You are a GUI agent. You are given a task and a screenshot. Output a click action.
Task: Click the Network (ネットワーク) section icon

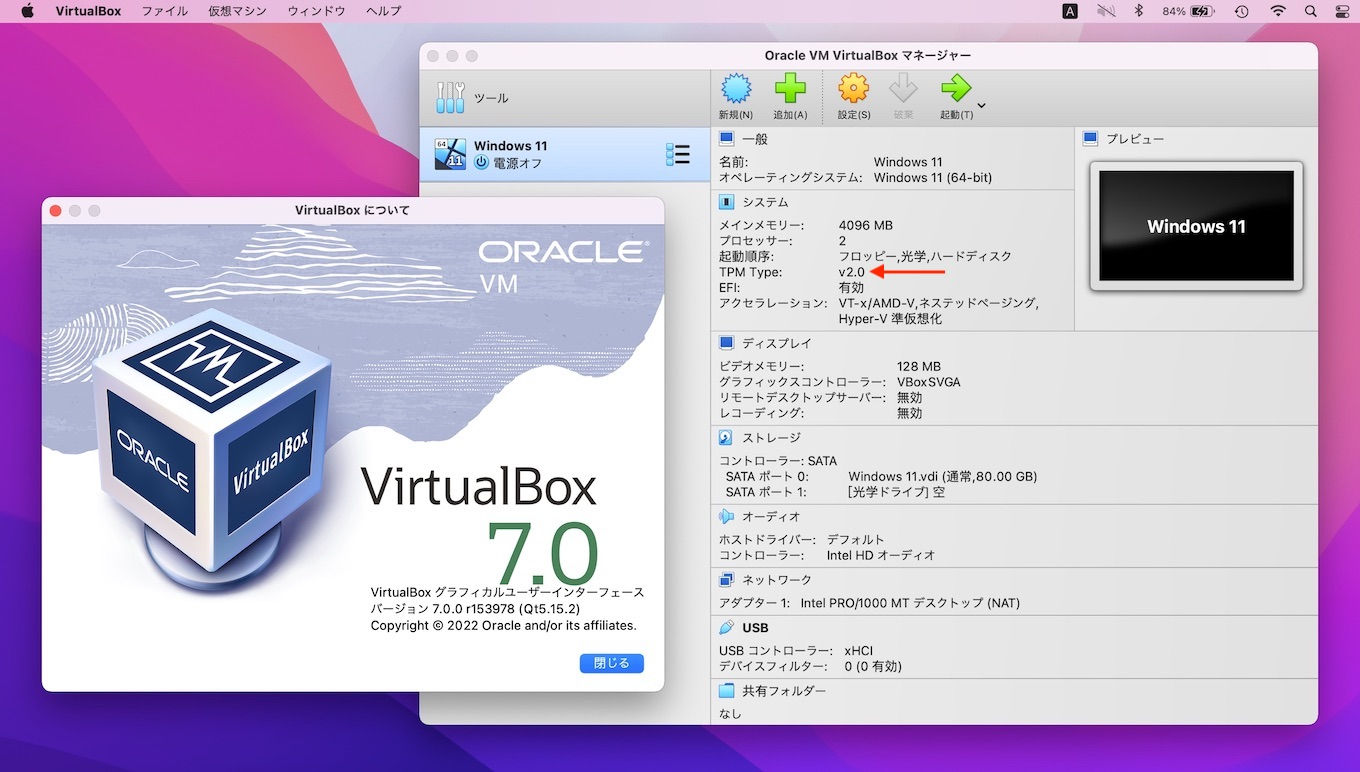(727, 579)
